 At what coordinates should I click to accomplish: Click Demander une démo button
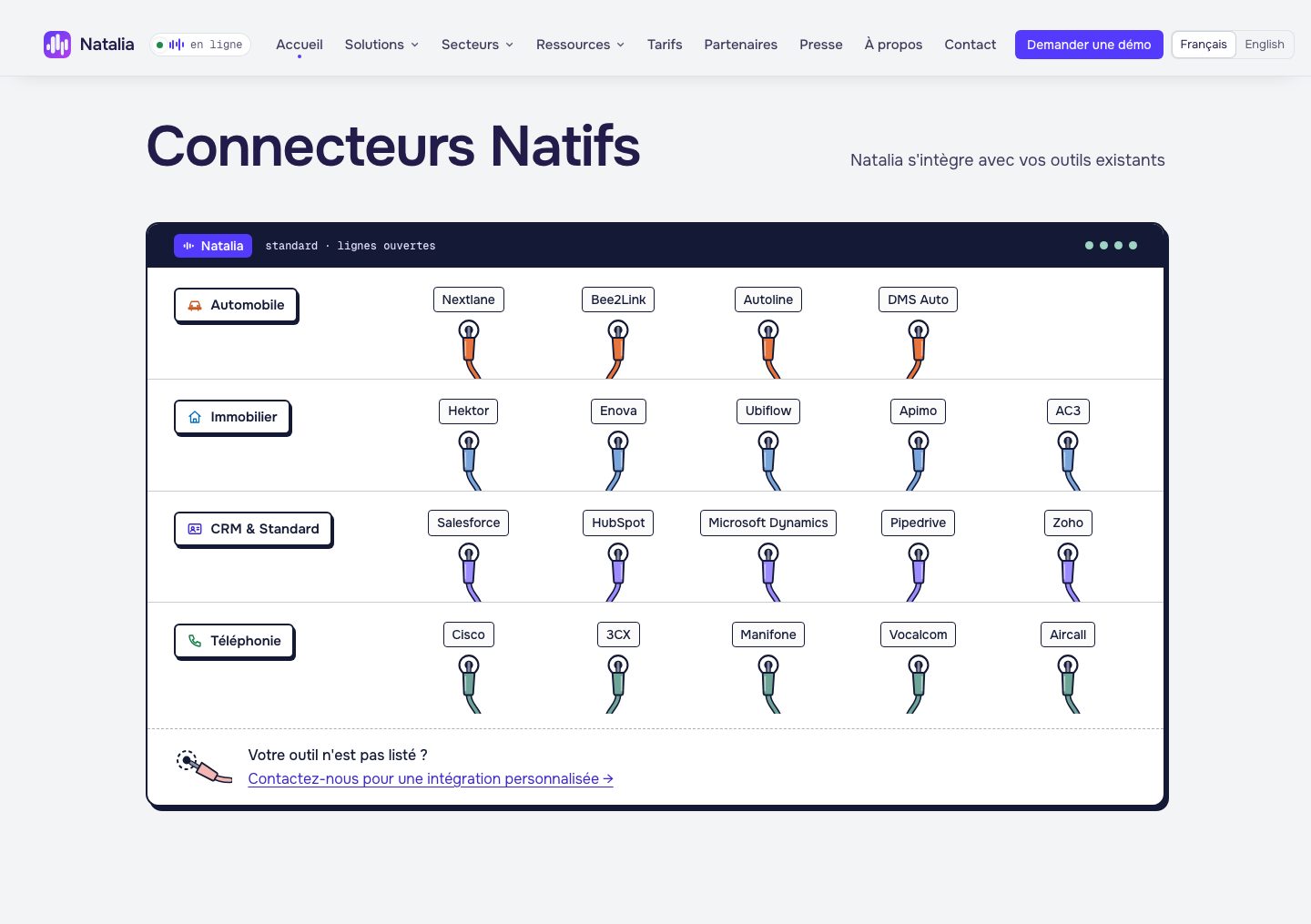(x=1089, y=45)
